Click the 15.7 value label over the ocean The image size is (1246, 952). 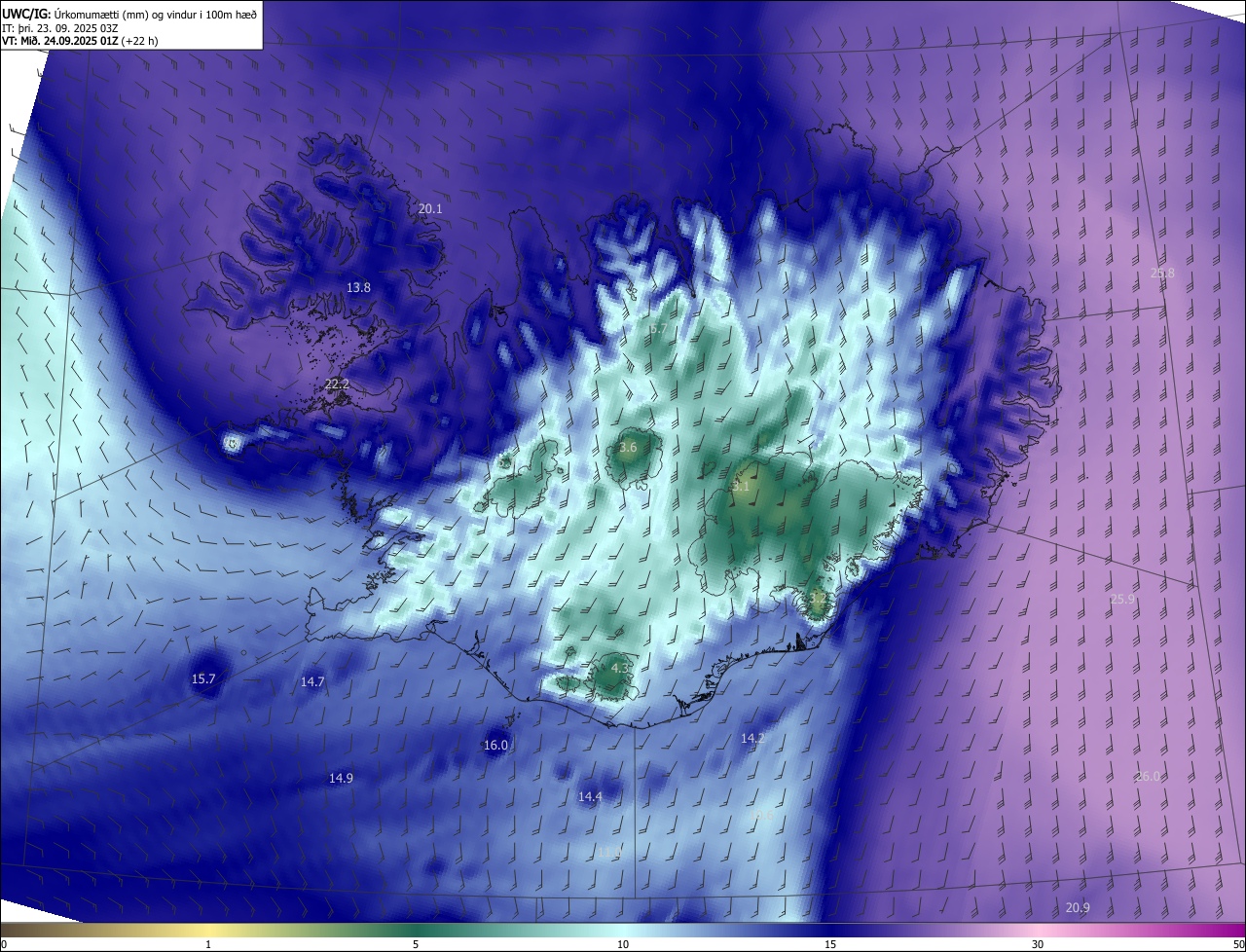[203, 678]
